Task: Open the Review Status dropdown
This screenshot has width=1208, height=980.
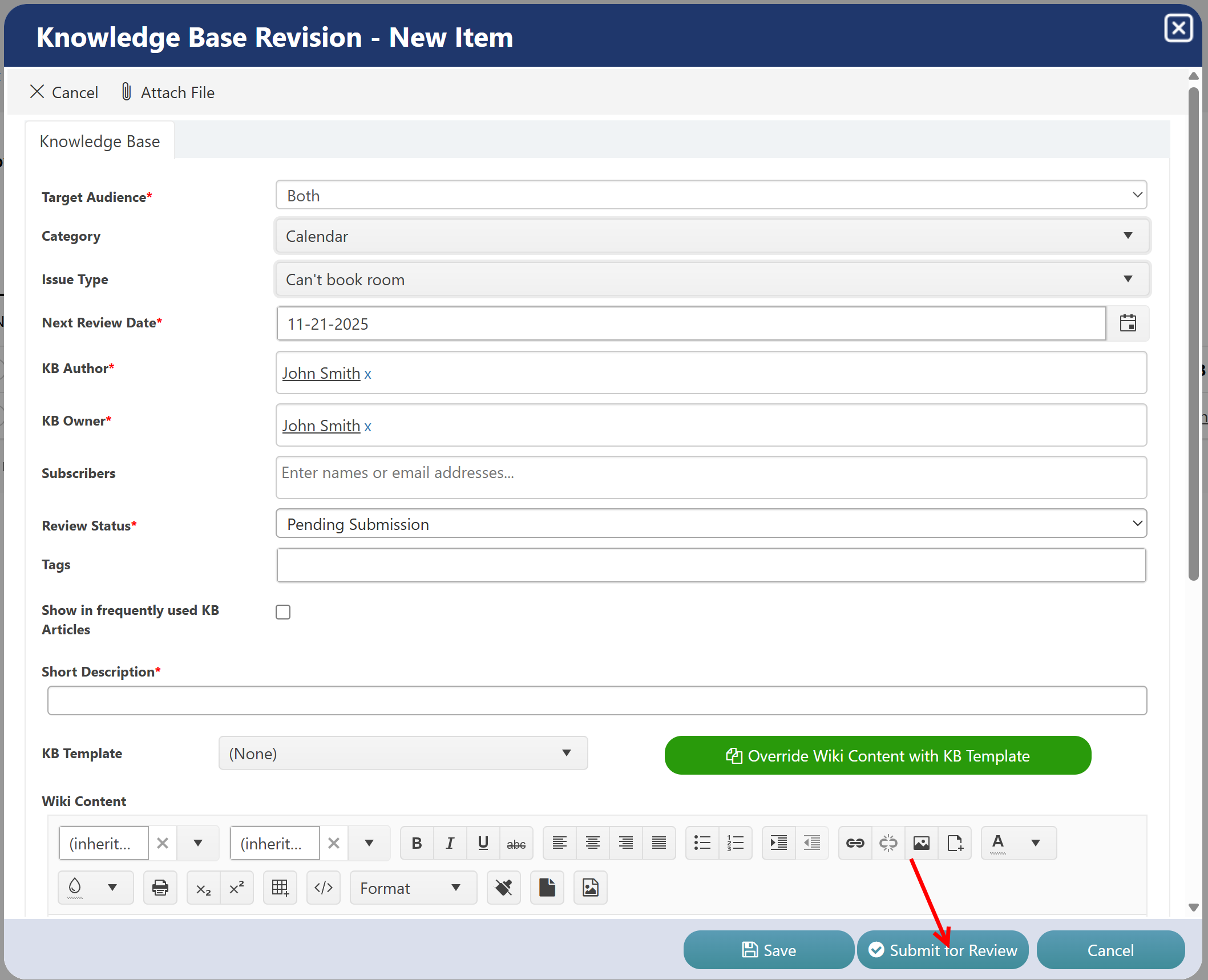Action: pos(712,524)
